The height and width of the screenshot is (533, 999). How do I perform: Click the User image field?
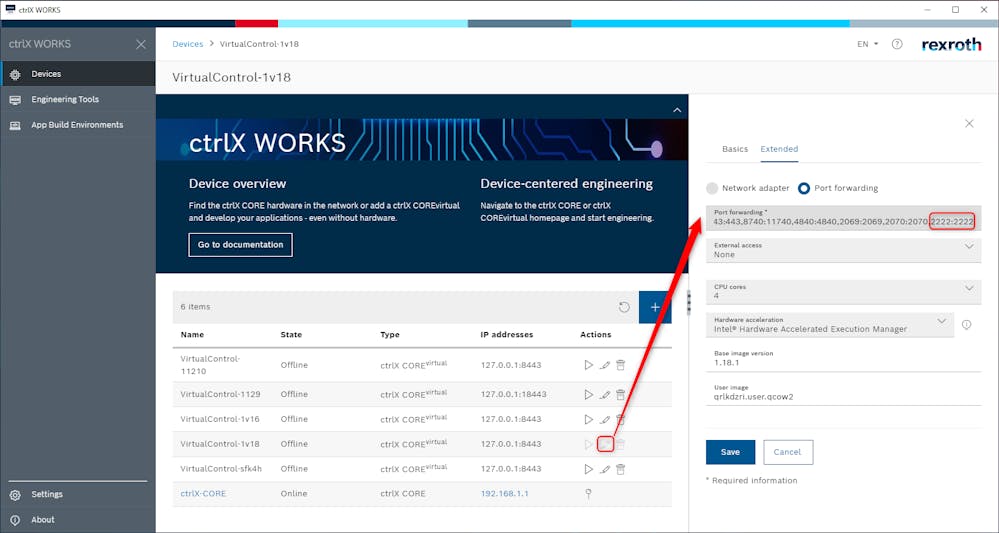(844, 392)
